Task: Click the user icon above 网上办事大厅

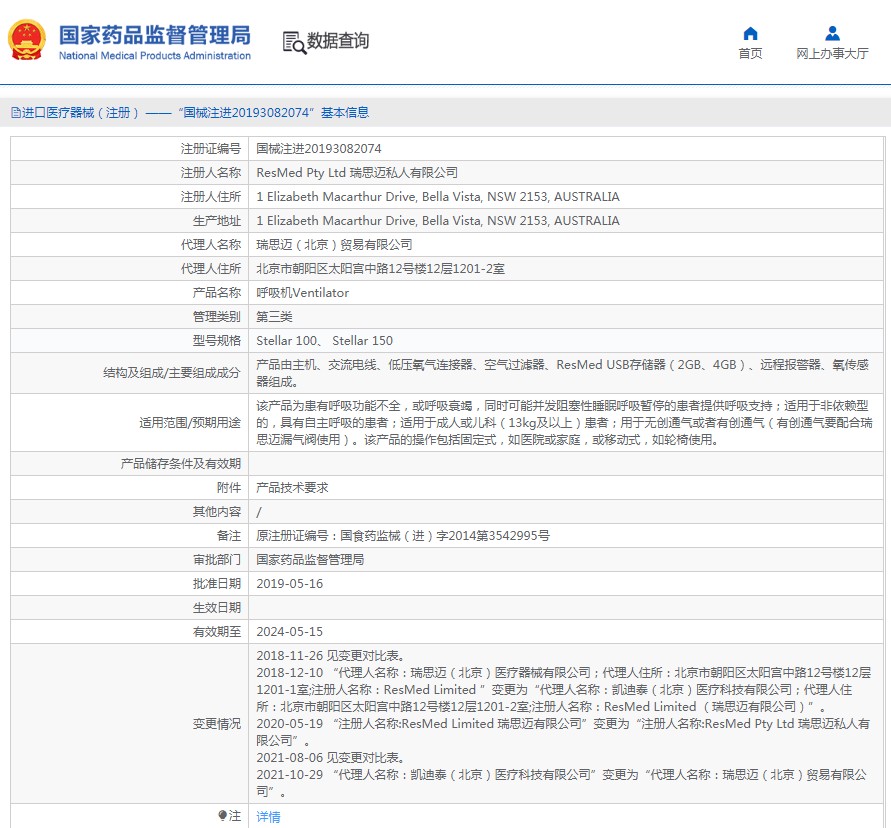Action: point(832,33)
